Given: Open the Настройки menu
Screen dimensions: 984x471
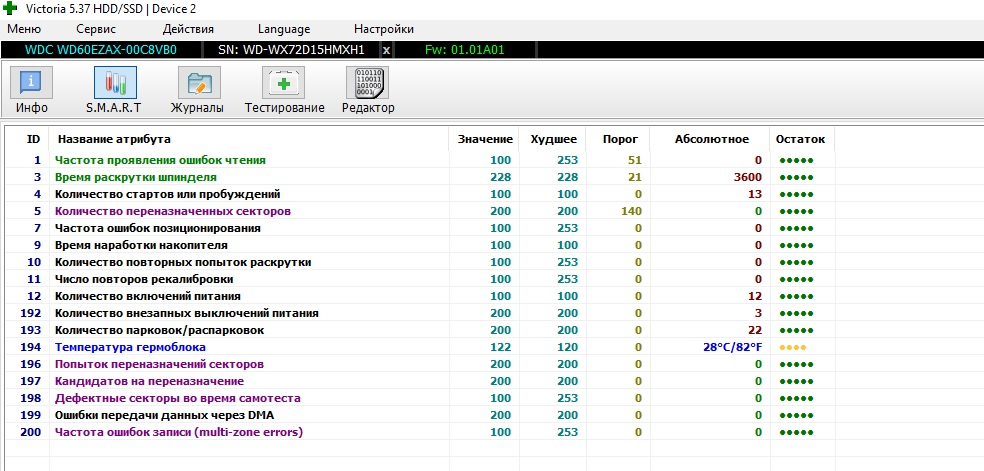Looking at the screenshot, I should point(384,29).
